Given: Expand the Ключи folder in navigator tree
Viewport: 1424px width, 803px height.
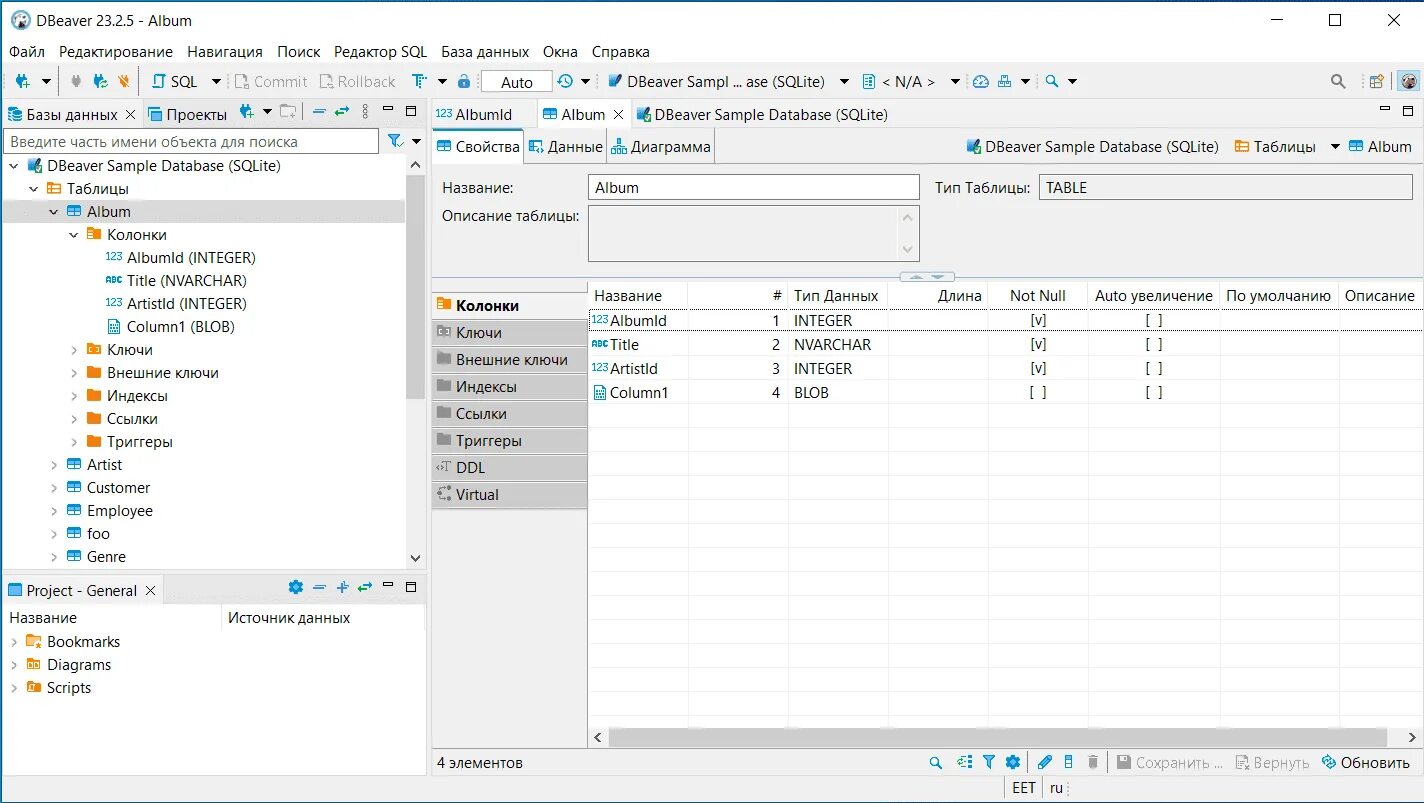Looking at the screenshot, I should tap(74, 350).
